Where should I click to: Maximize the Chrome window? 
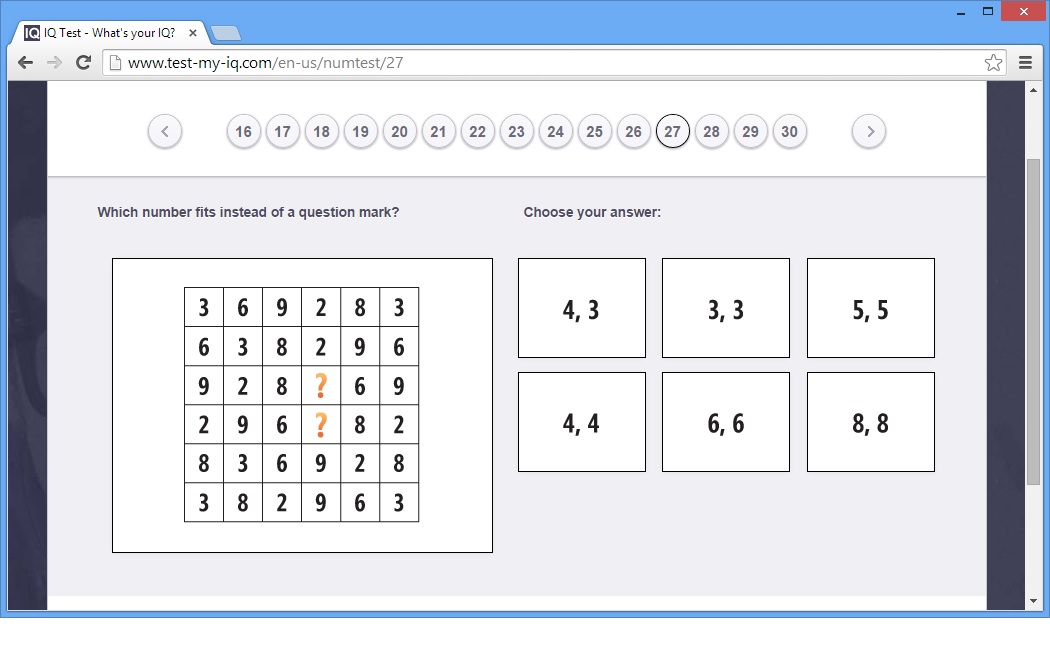click(x=988, y=11)
